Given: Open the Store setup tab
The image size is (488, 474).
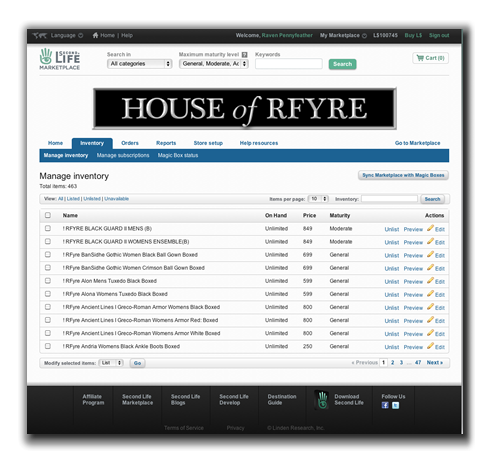Looking at the screenshot, I should point(208,143).
